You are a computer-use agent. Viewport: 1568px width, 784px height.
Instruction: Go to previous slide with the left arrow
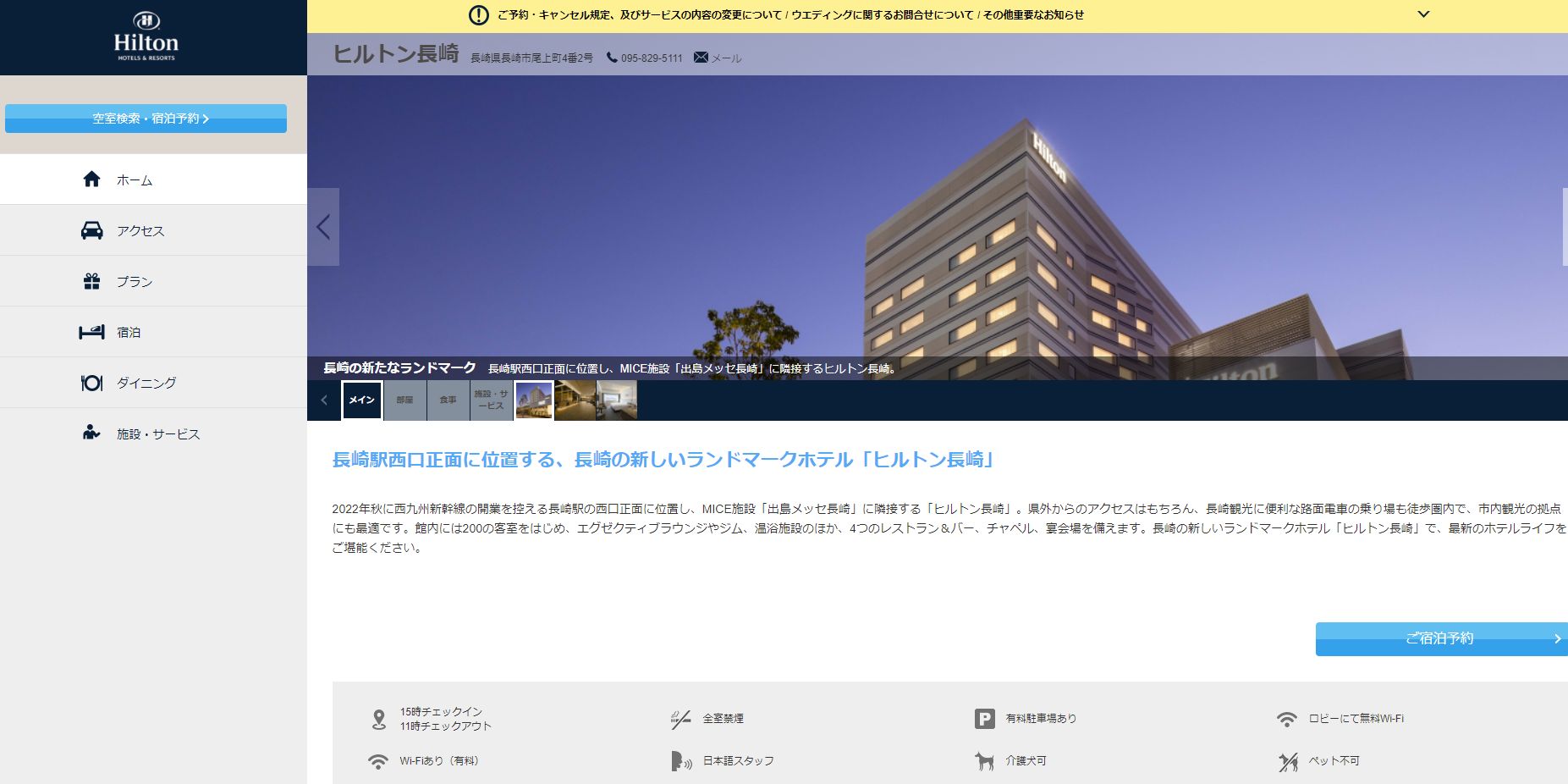323,227
